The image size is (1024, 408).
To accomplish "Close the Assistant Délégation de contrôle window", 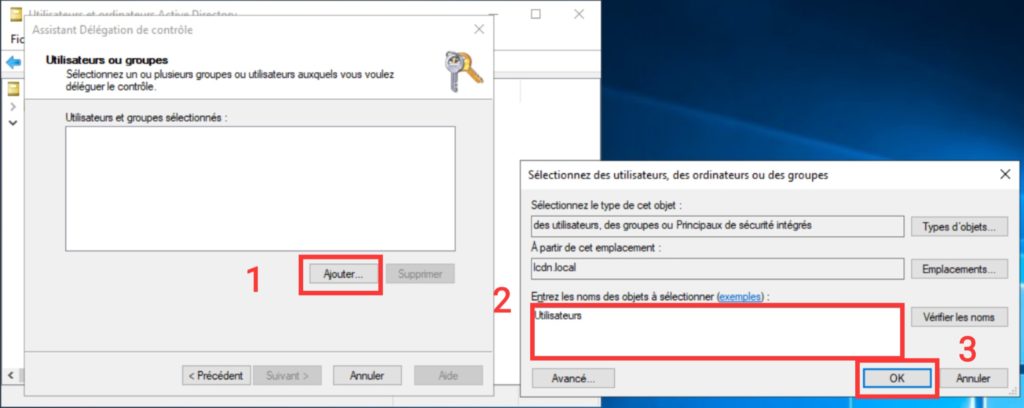I will click(x=479, y=29).
